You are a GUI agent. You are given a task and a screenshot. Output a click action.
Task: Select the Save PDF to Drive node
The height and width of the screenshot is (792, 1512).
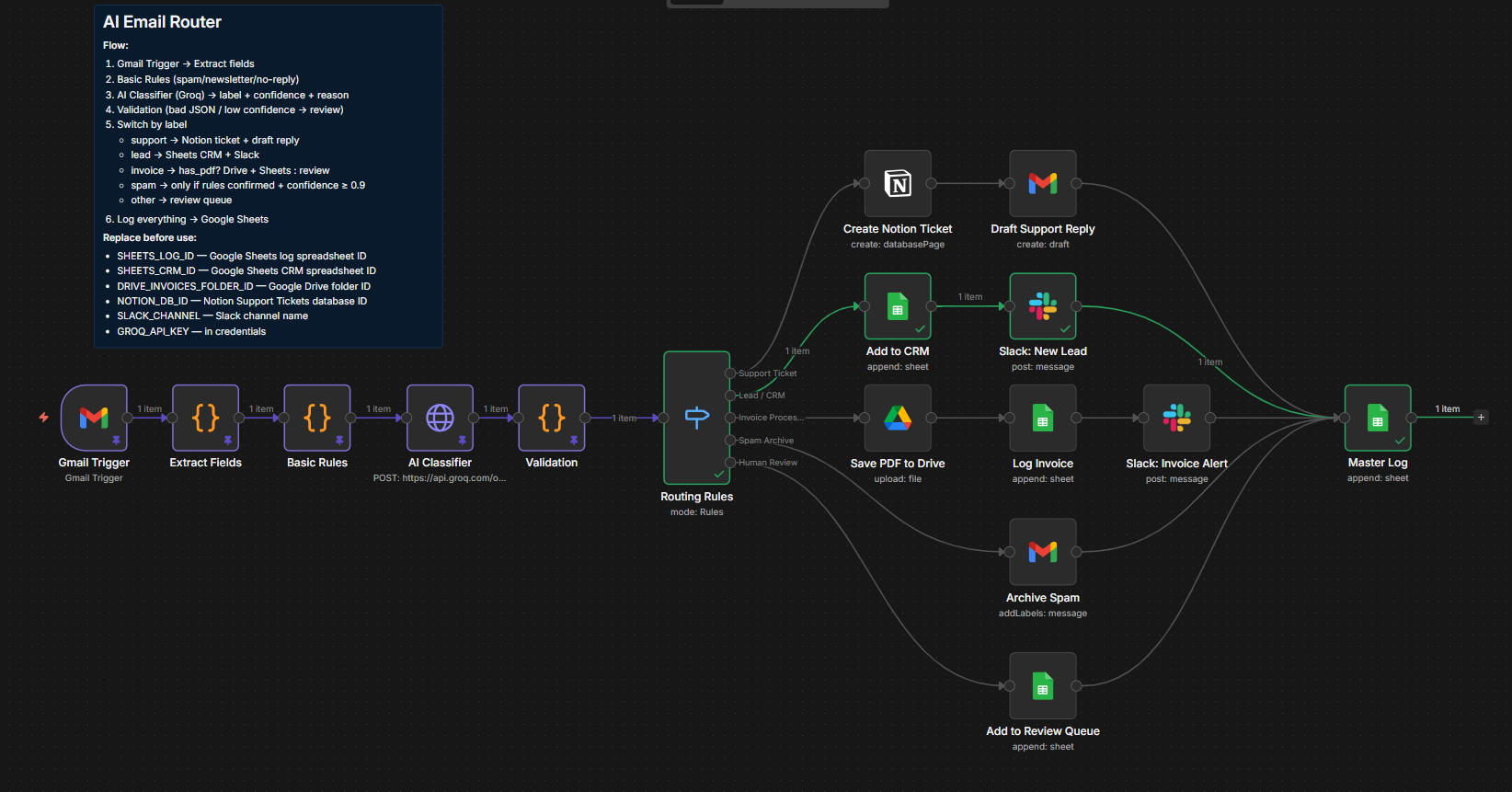pyautogui.click(x=898, y=419)
